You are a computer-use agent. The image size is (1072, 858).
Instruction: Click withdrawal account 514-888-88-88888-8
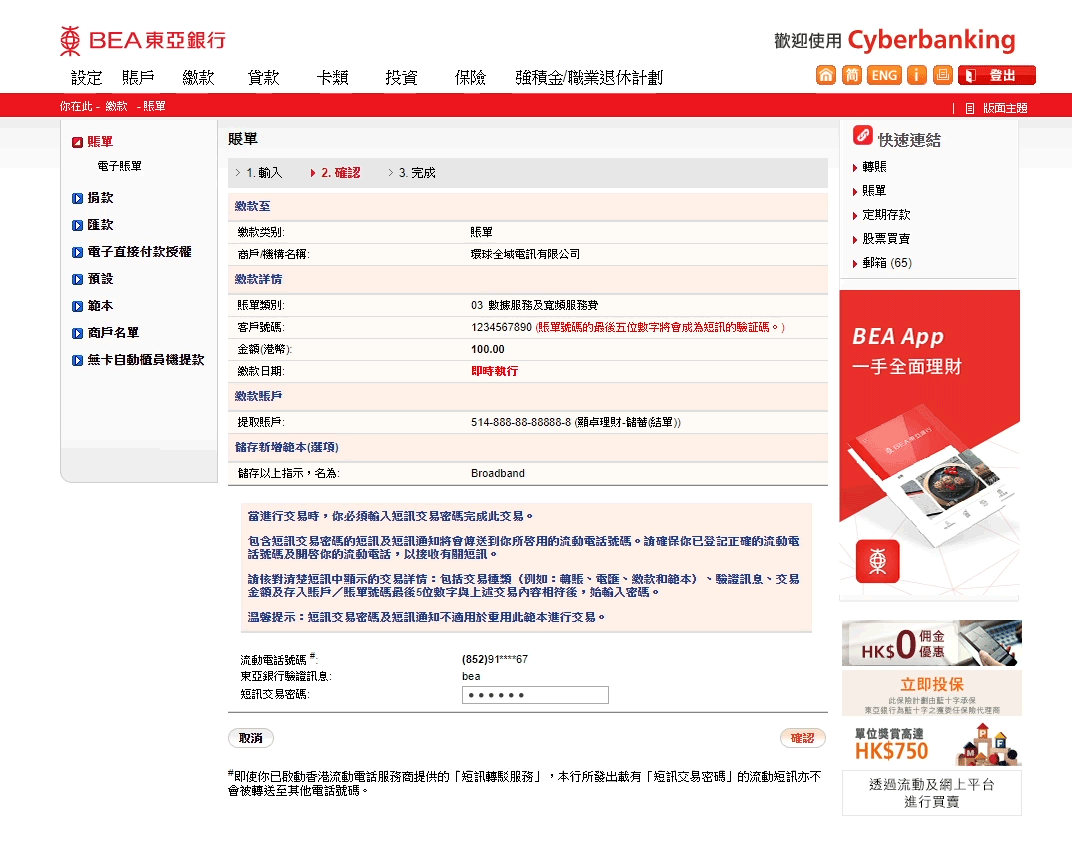pos(521,423)
